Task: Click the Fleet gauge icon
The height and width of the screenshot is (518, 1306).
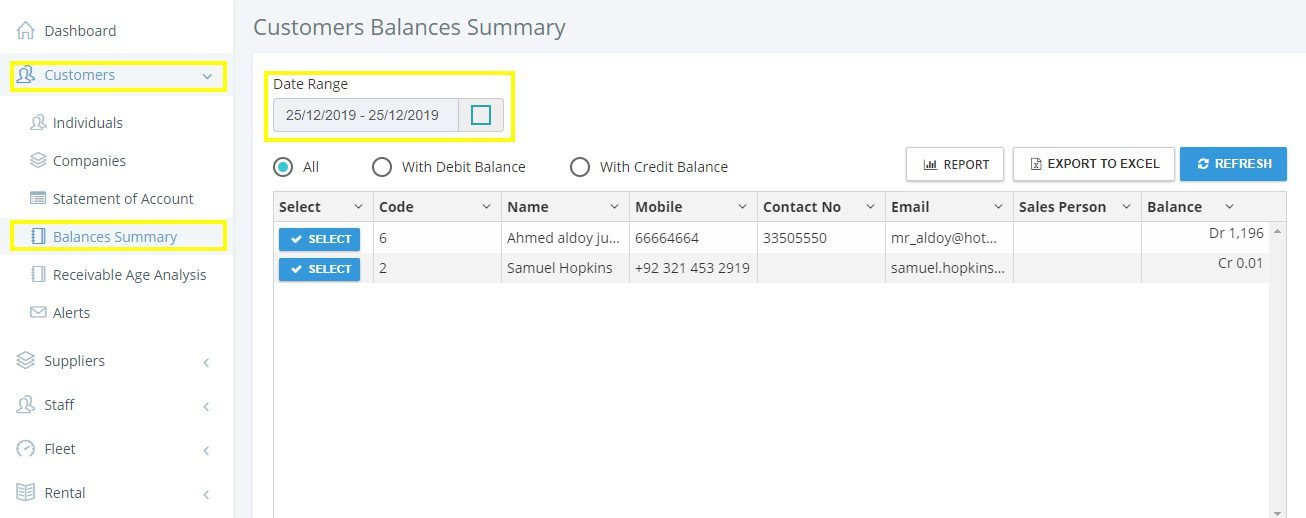Action: [26, 449]
